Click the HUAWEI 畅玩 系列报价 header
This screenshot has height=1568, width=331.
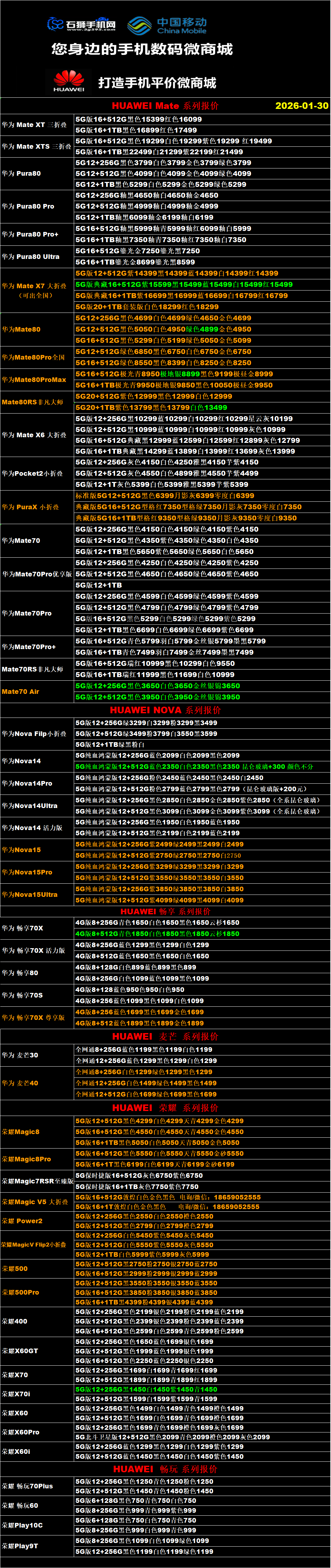click(165, 1469)
